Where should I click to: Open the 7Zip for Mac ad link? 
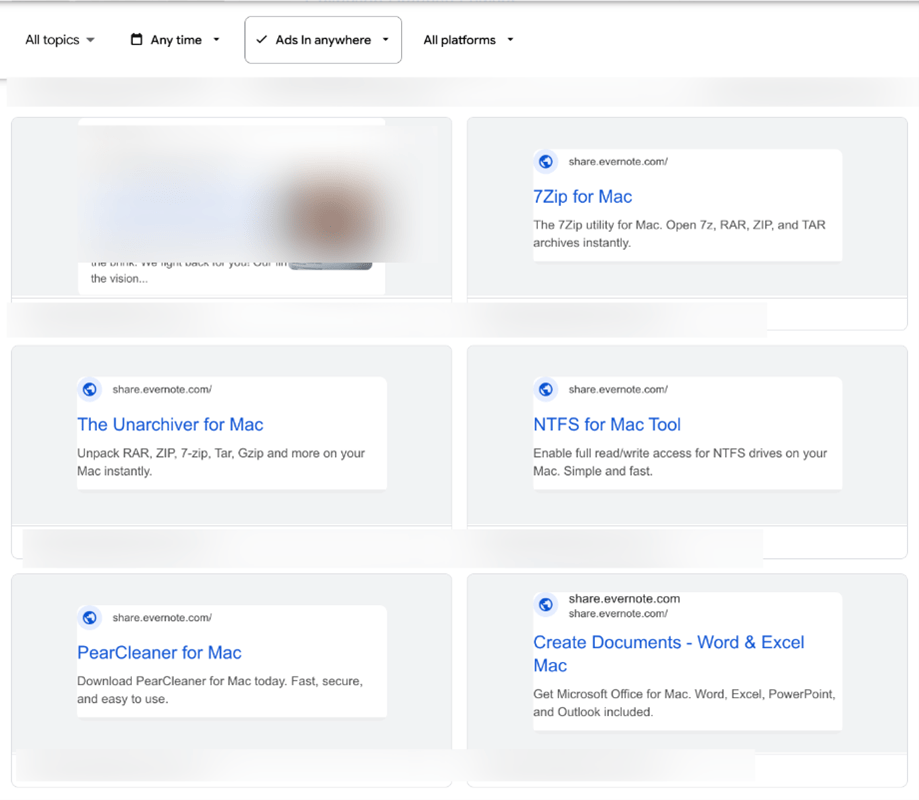click(583, 197)
